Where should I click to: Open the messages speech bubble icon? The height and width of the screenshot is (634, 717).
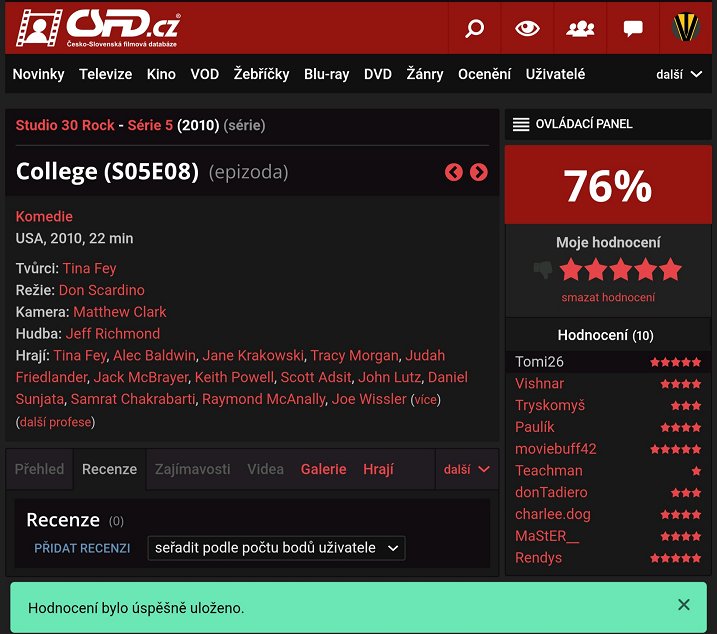633,28
